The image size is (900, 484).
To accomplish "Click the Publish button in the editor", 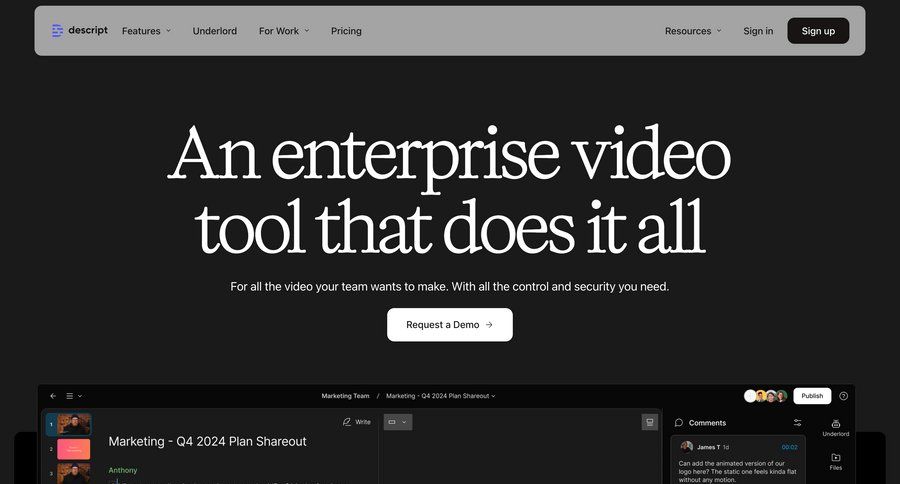I will coord(812,396).
